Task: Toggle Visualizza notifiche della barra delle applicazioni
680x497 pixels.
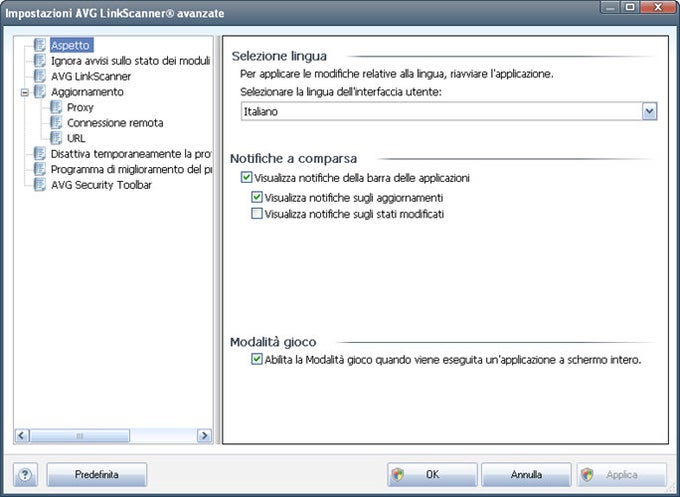Action: click(246, 177)
